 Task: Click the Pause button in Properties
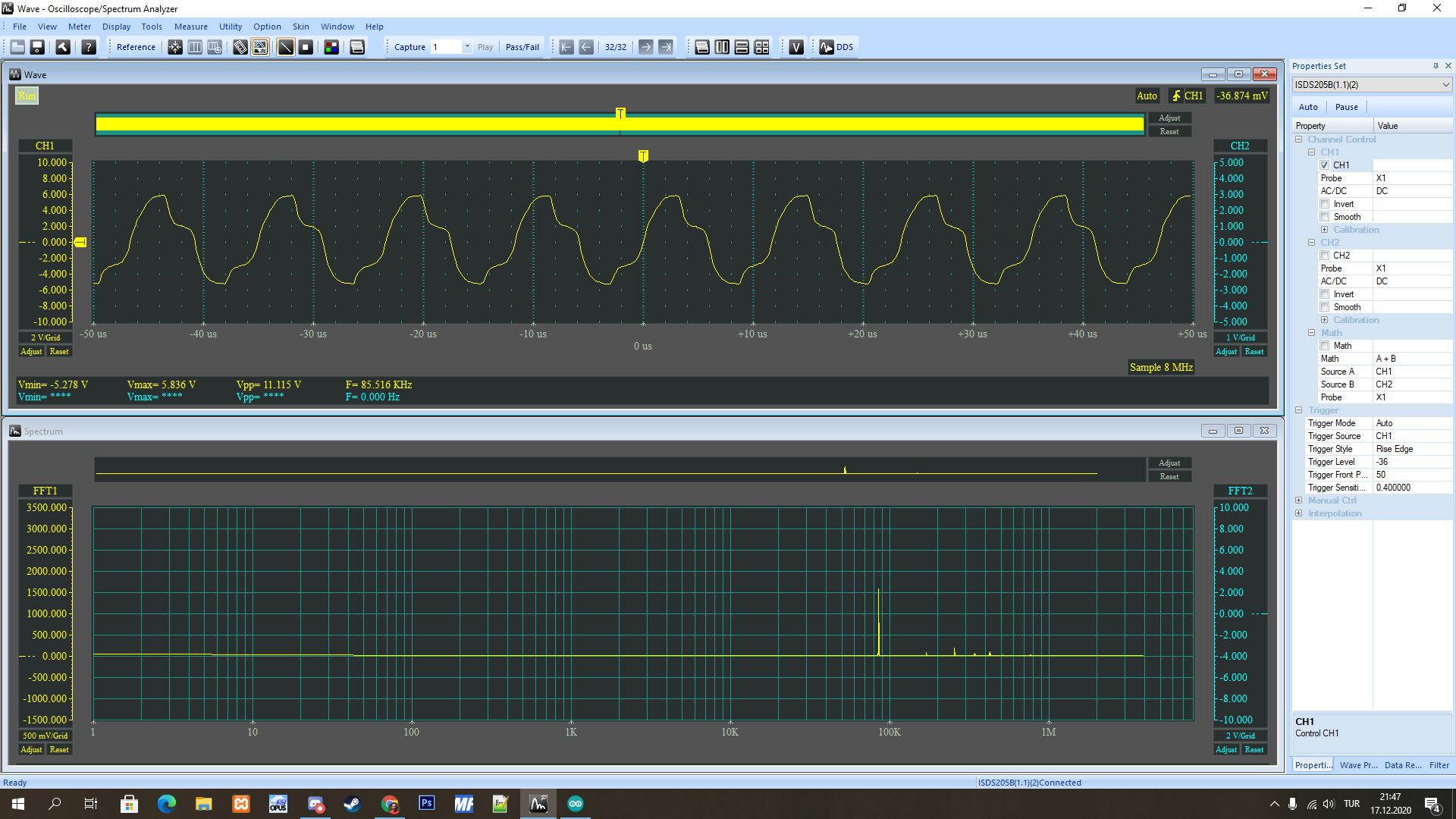[1346, 107]
